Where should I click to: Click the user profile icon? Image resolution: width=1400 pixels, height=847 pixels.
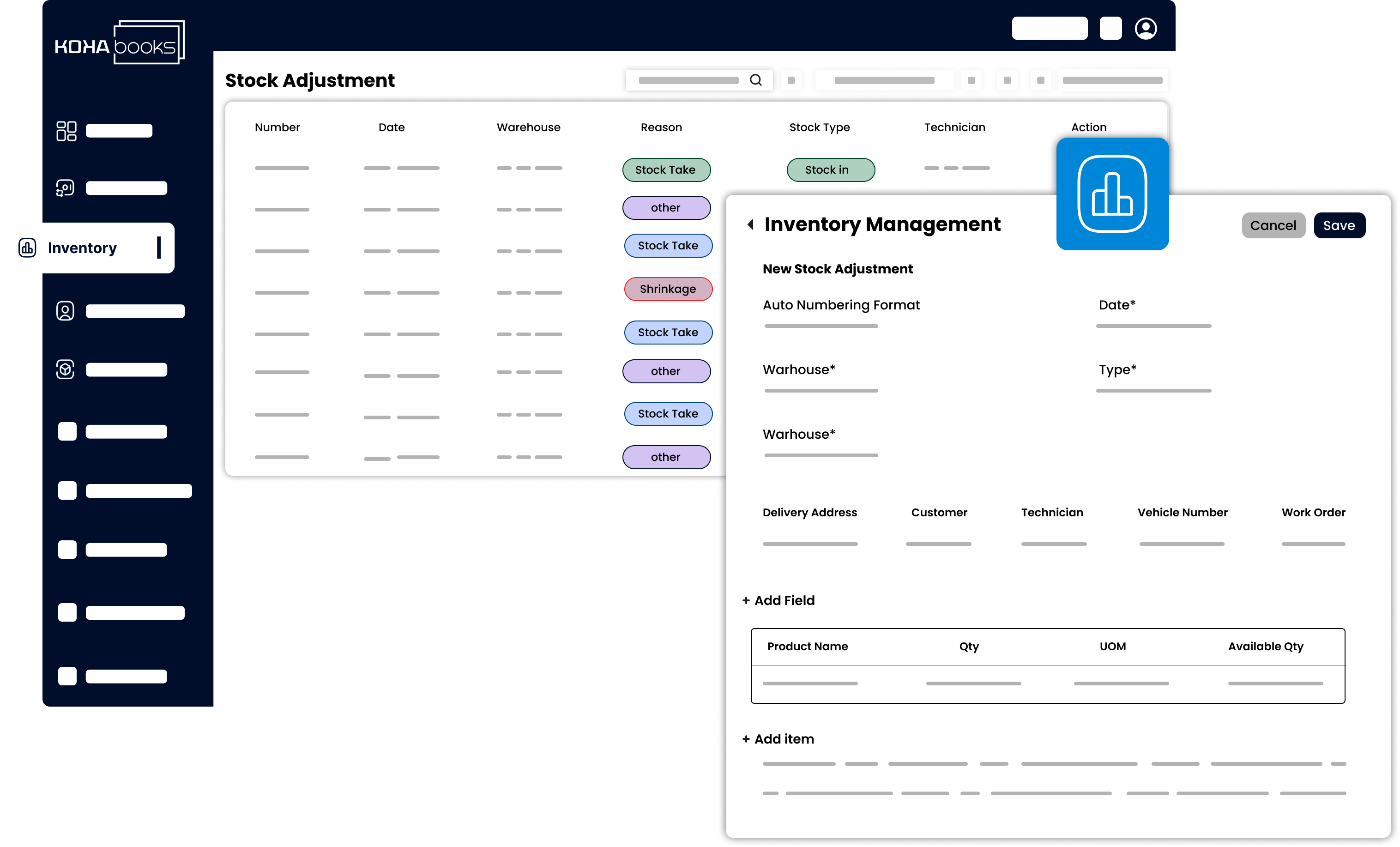(x=1146, y=29)
